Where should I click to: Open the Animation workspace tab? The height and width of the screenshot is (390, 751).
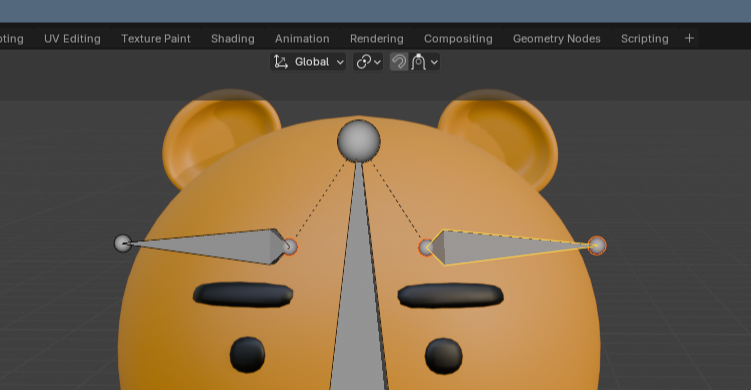coord(302,39)
